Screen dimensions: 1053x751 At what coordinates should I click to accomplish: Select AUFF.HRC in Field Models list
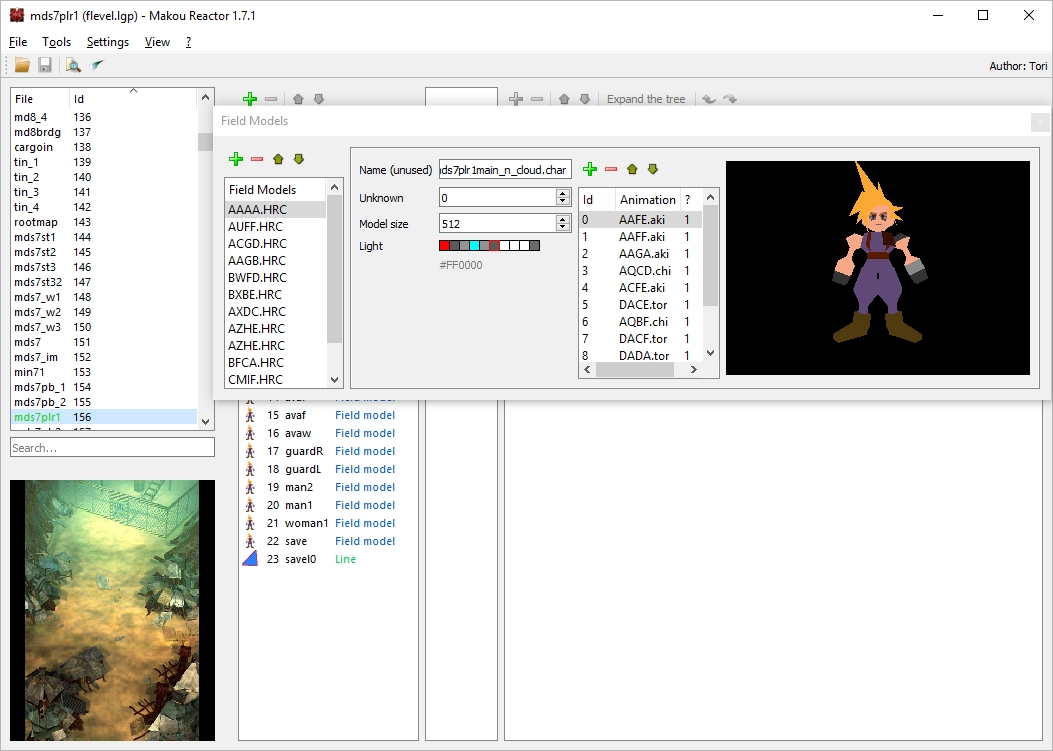[275, 226]
